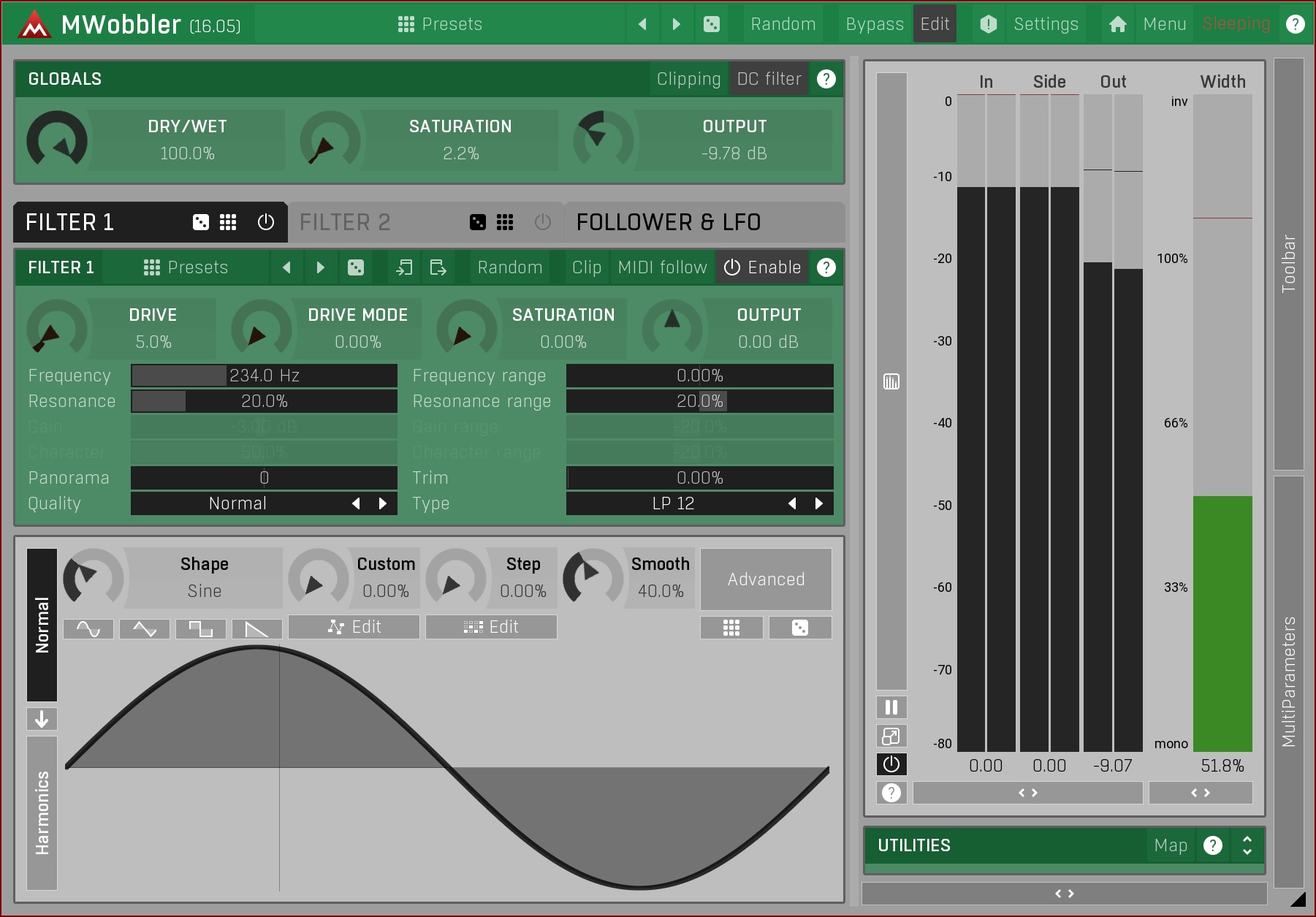Viewport: 1316px width, 917px height.
Task: Toggle Clipping in Globals
Action: [x=688, y=79]
